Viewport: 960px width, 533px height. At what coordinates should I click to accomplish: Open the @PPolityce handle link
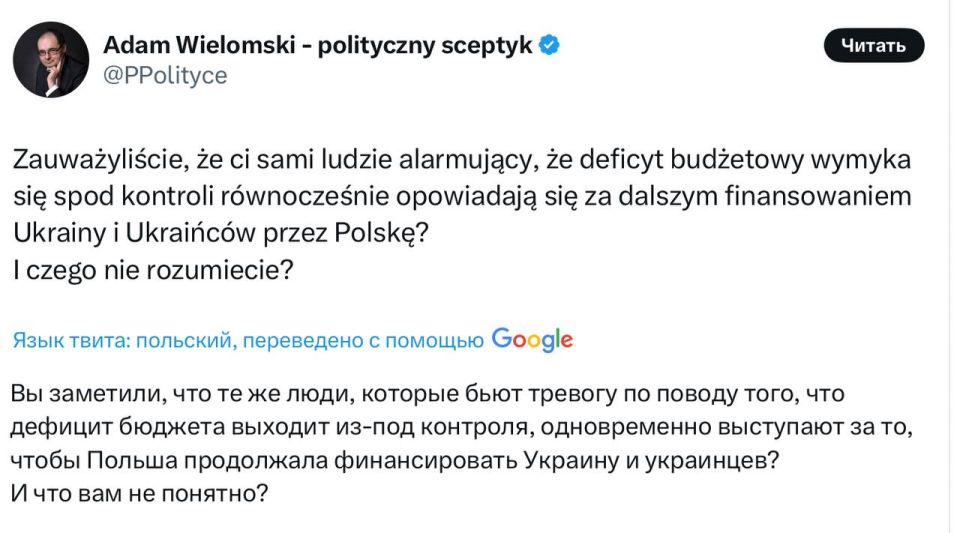click(165, 75)
